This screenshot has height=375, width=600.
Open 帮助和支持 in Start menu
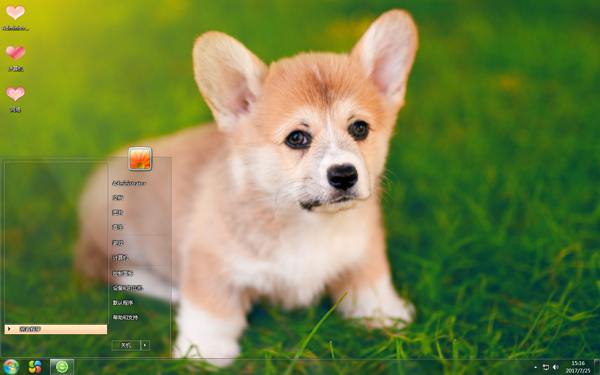tap(125, 317)
